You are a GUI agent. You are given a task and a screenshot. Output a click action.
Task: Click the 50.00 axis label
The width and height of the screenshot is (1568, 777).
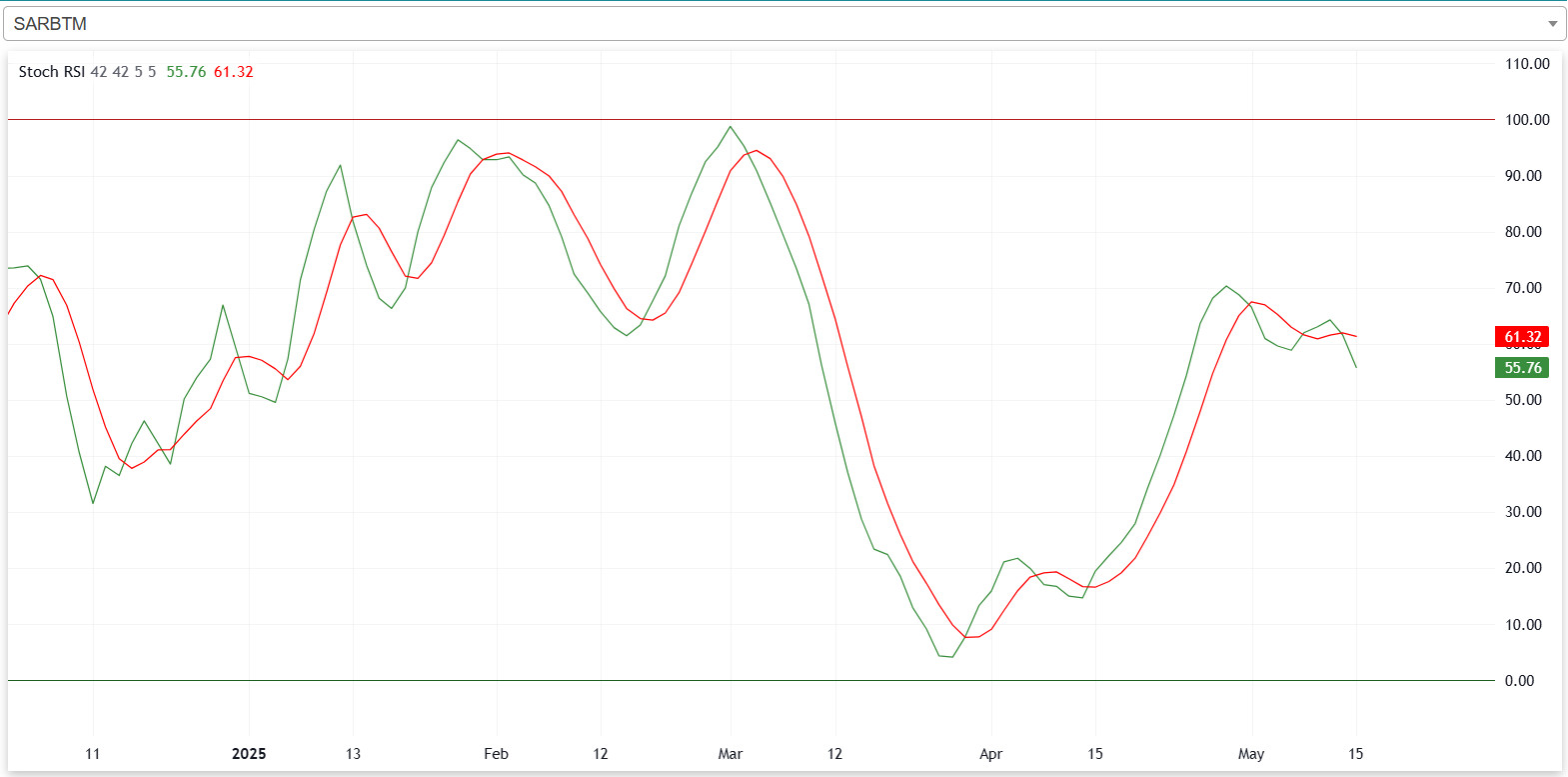pos(1523,400)
